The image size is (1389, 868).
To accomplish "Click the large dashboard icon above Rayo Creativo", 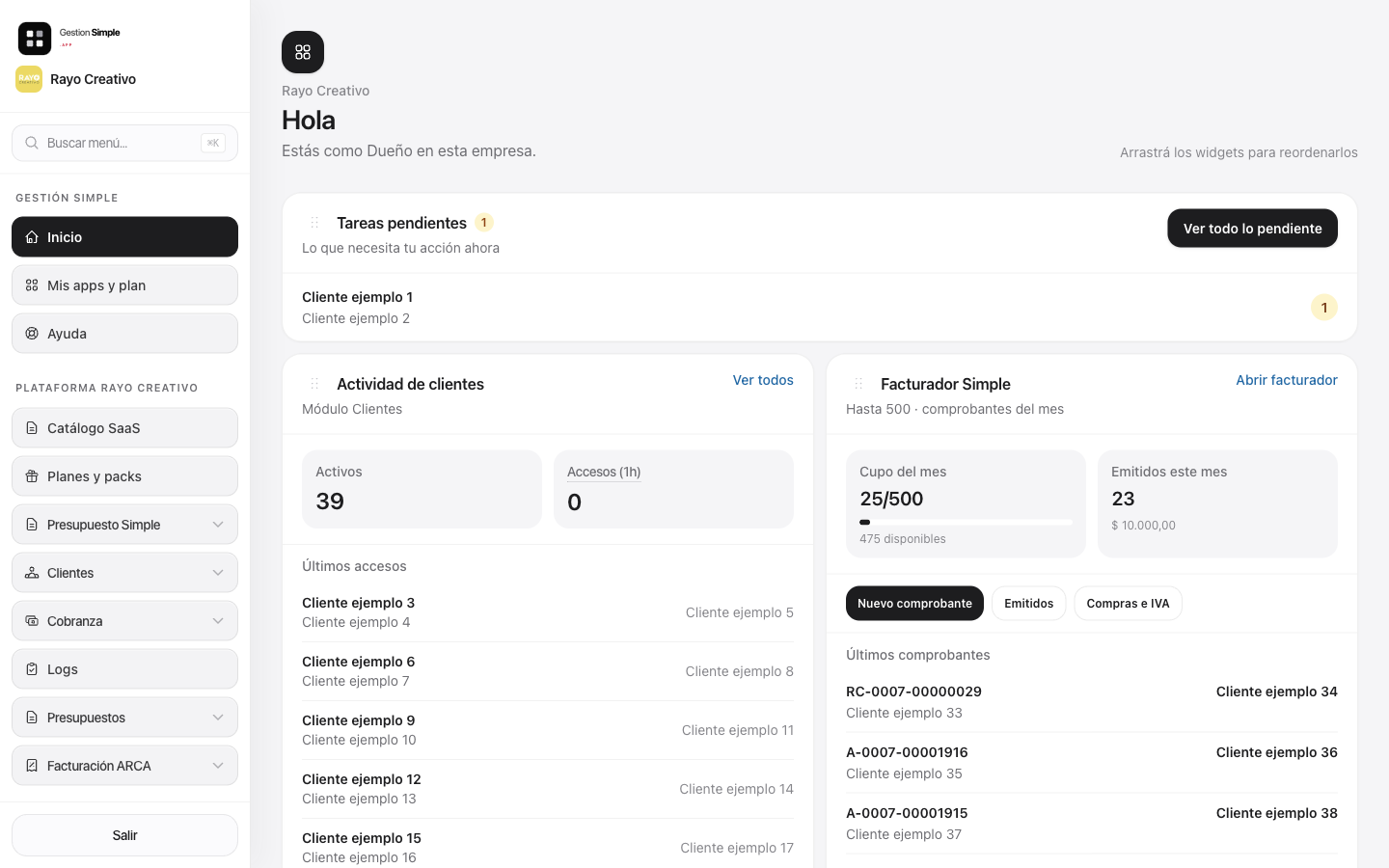I will (303, 52).
